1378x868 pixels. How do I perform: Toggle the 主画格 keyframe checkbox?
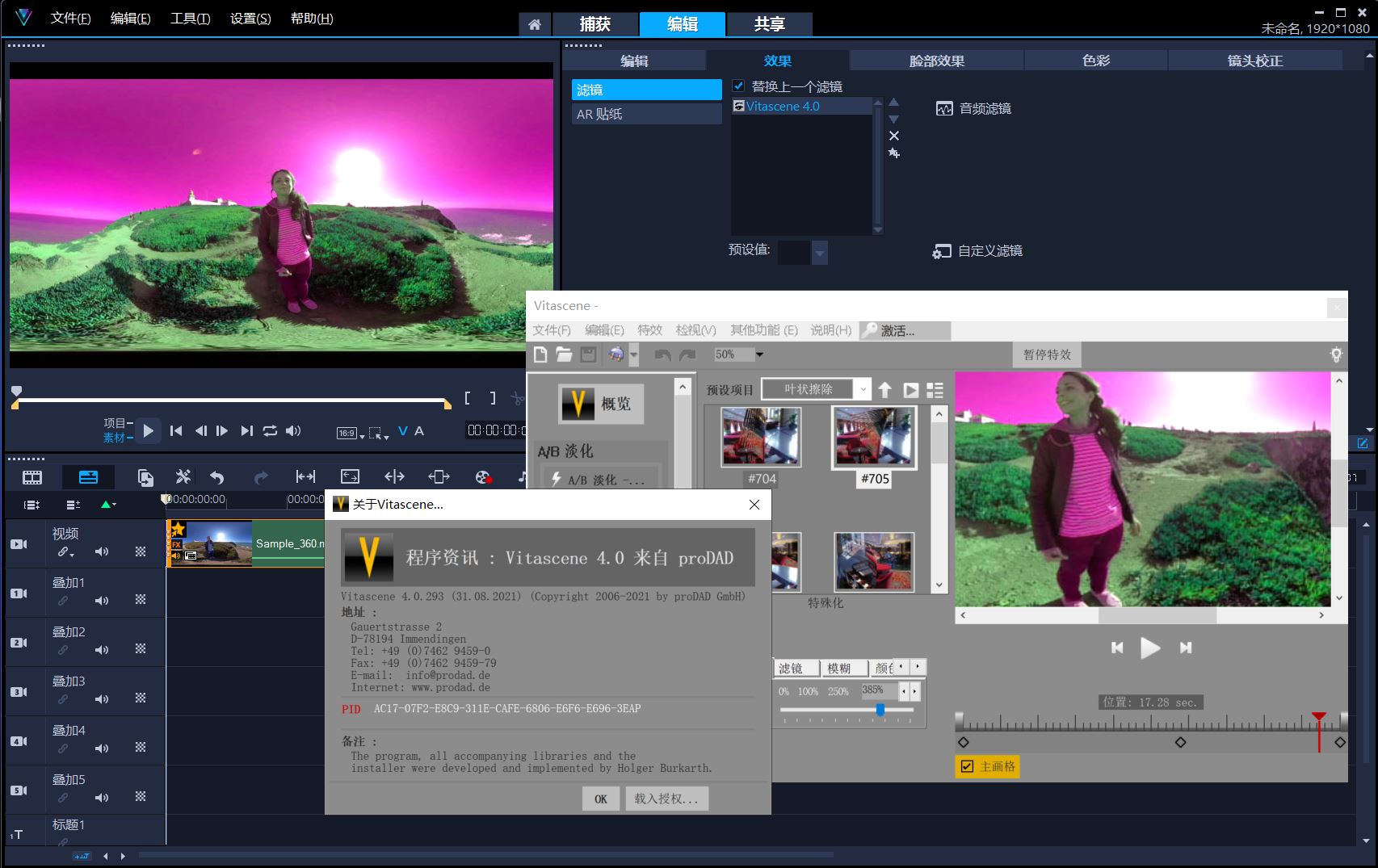pyautogui.click(x=967, y=766)
